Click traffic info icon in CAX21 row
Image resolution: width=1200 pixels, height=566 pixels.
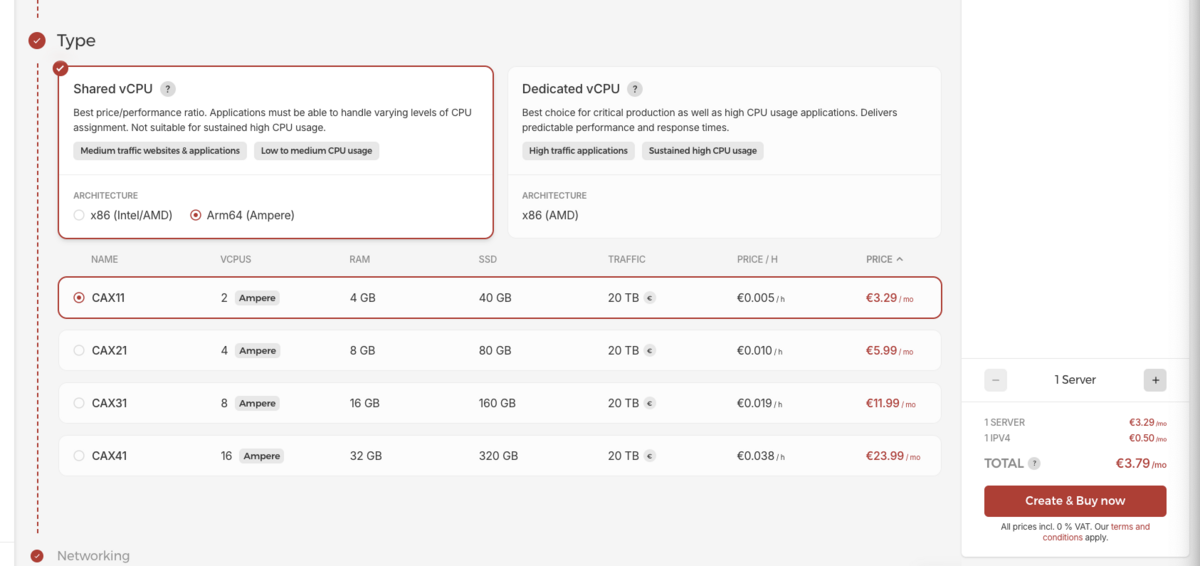649,351
